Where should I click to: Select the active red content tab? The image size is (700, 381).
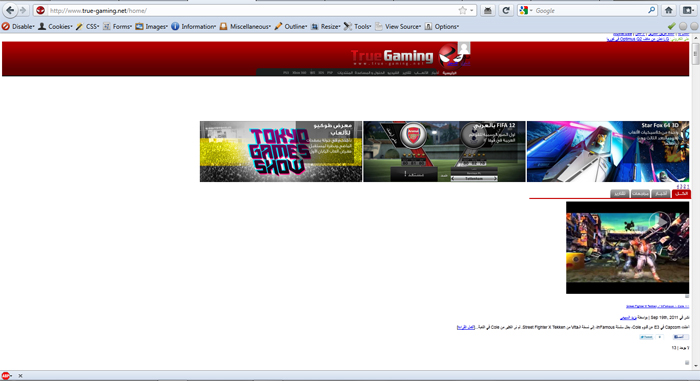coord(681,194)
